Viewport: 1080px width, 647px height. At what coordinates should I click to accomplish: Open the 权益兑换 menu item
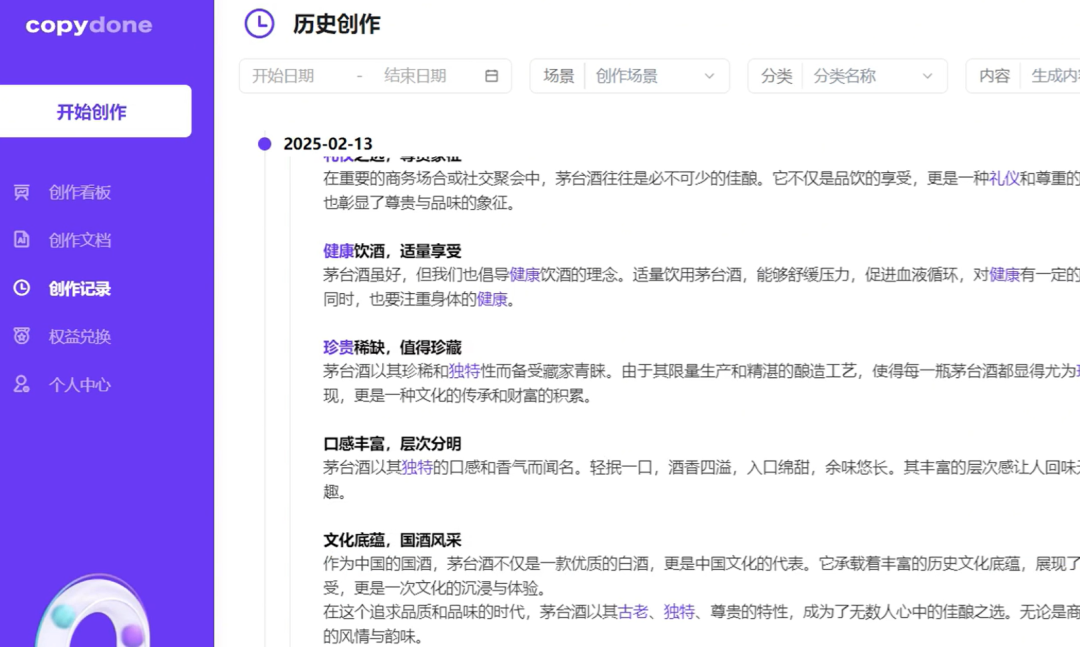click(80, 336)
